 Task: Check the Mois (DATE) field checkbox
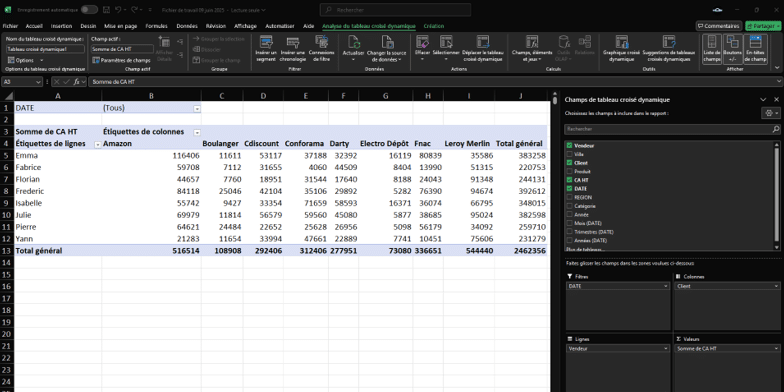coord(570,223)
